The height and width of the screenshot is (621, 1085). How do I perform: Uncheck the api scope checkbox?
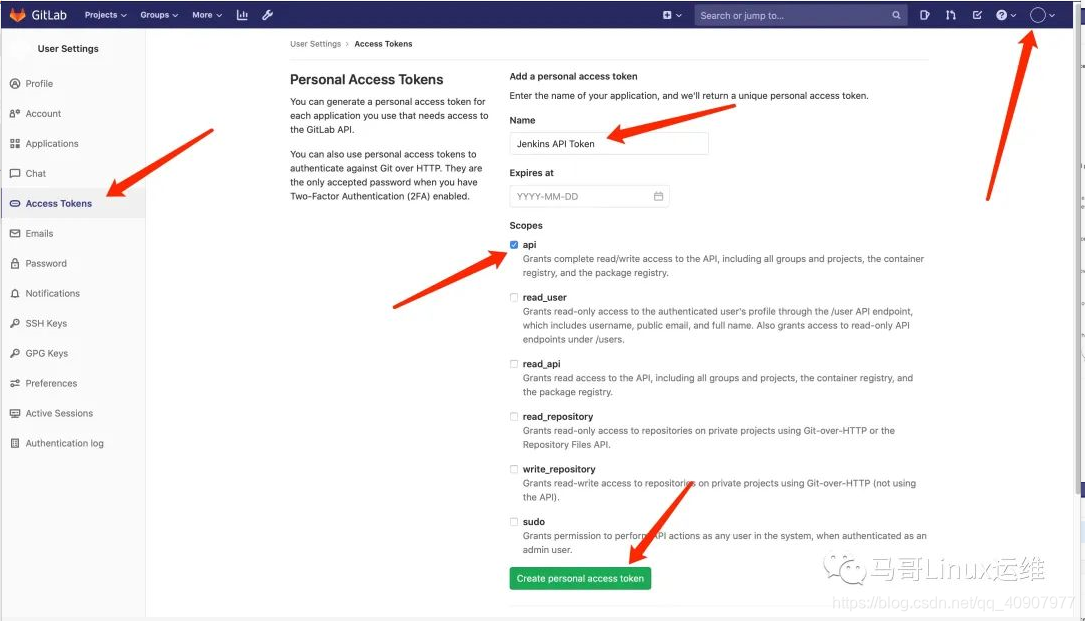[513, 244]
